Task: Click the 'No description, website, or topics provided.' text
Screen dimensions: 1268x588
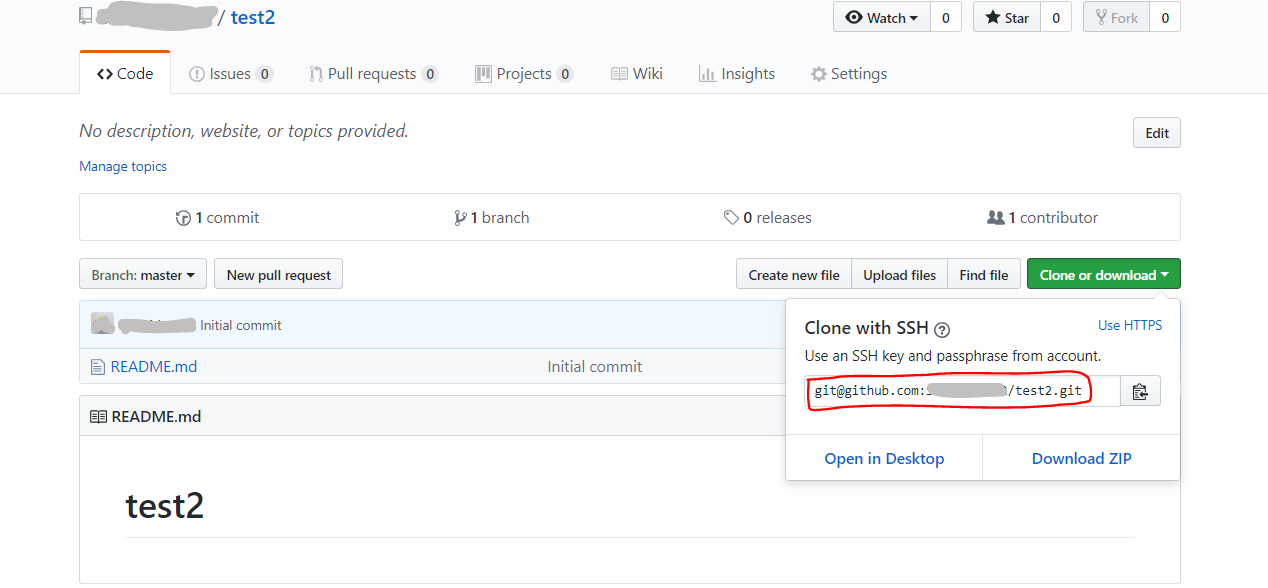Action: tap(244, 131)
